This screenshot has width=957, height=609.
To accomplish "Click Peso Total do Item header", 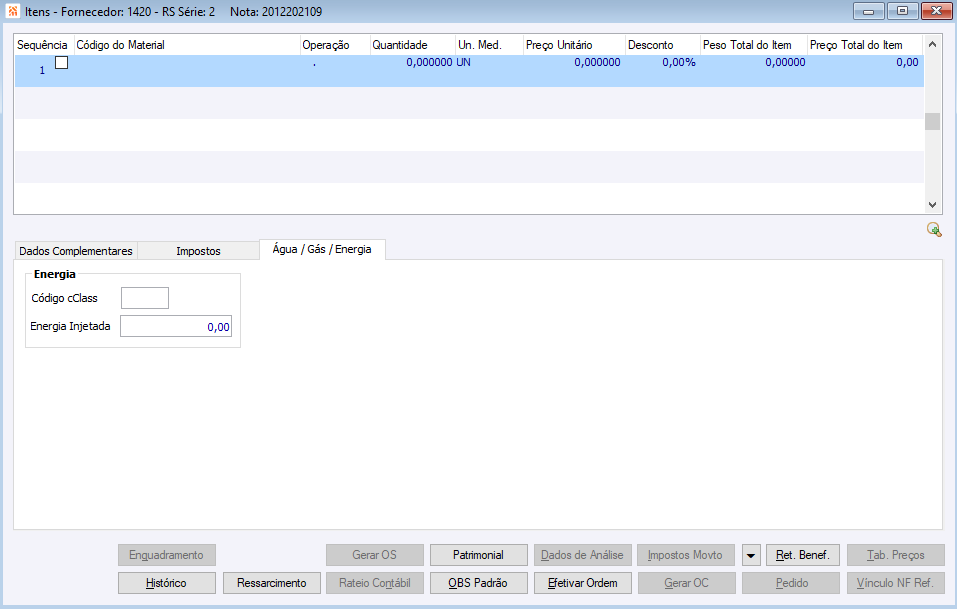I will [x=754, y=45].
